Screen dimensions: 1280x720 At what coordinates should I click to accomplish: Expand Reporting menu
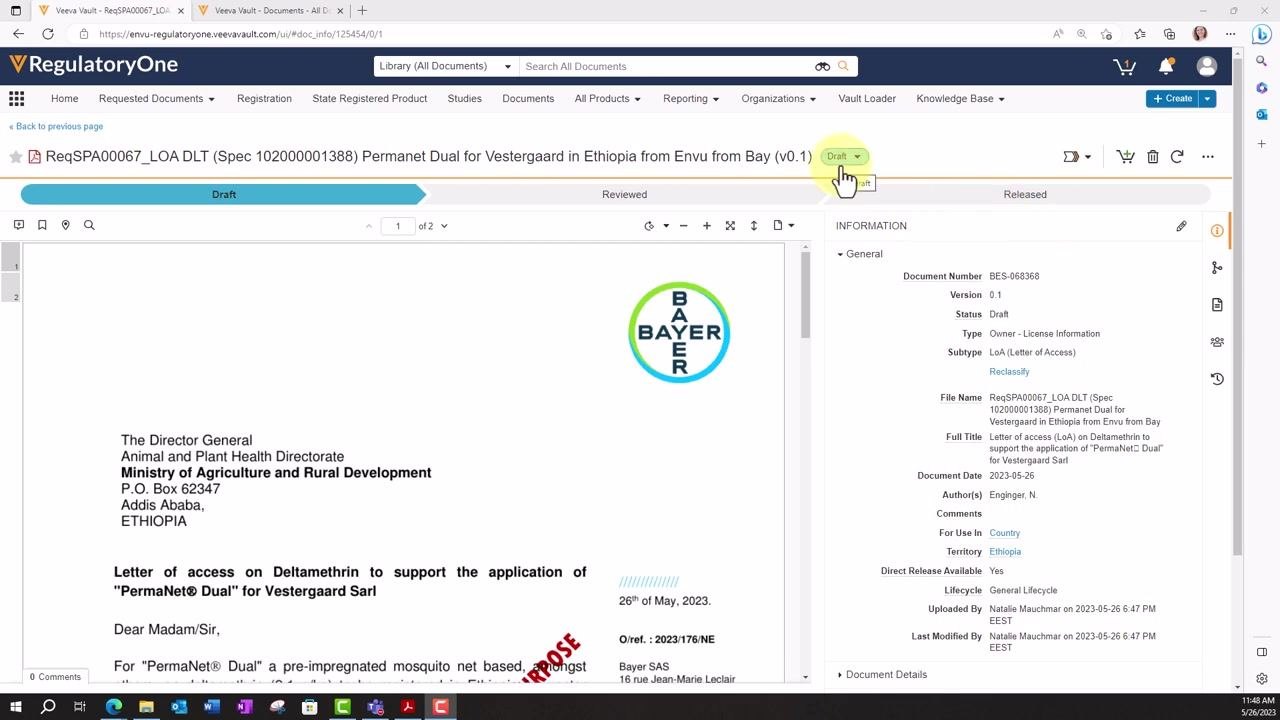692,98
